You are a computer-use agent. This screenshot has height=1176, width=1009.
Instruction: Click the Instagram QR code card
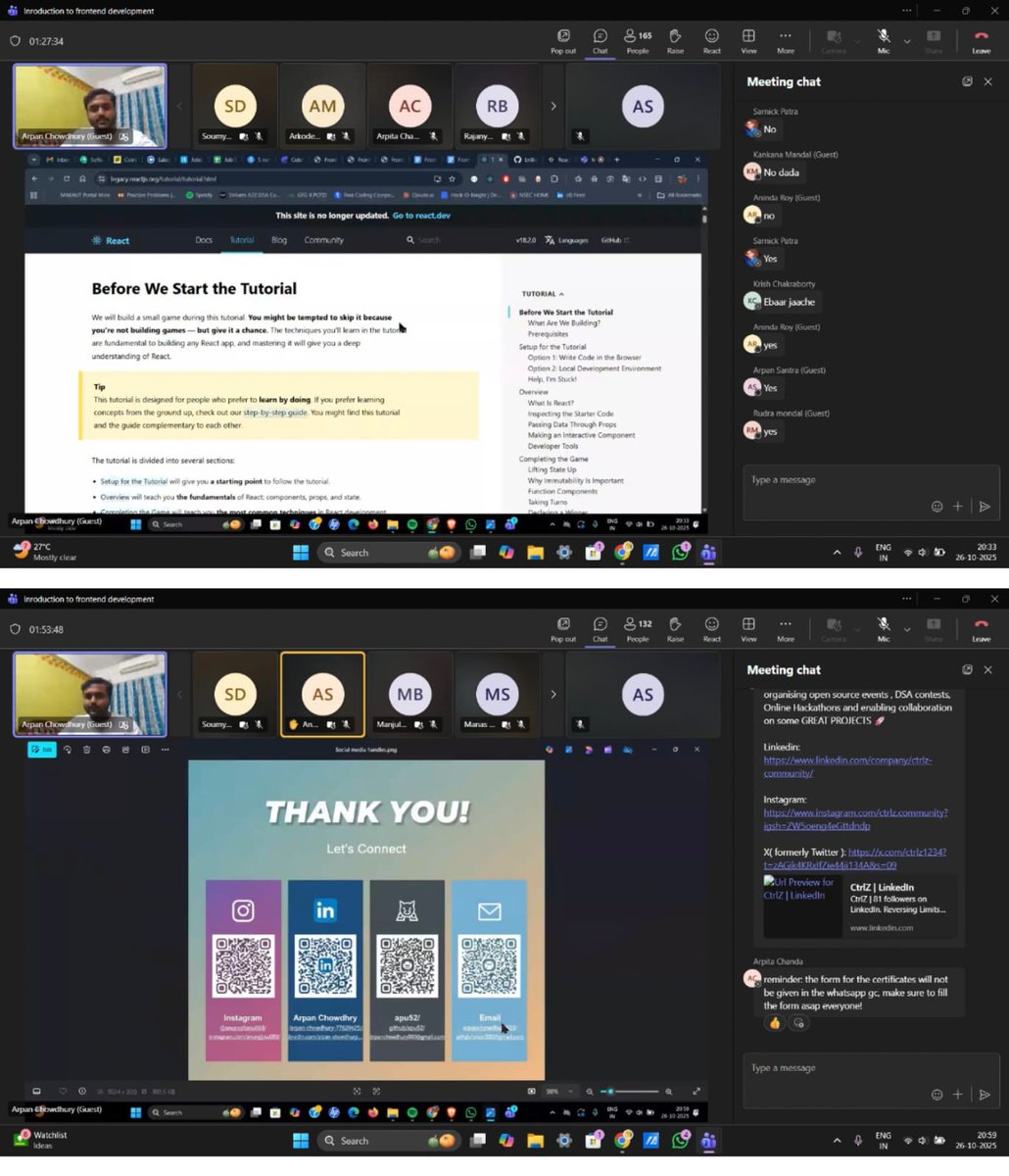(x=243, y=970)
